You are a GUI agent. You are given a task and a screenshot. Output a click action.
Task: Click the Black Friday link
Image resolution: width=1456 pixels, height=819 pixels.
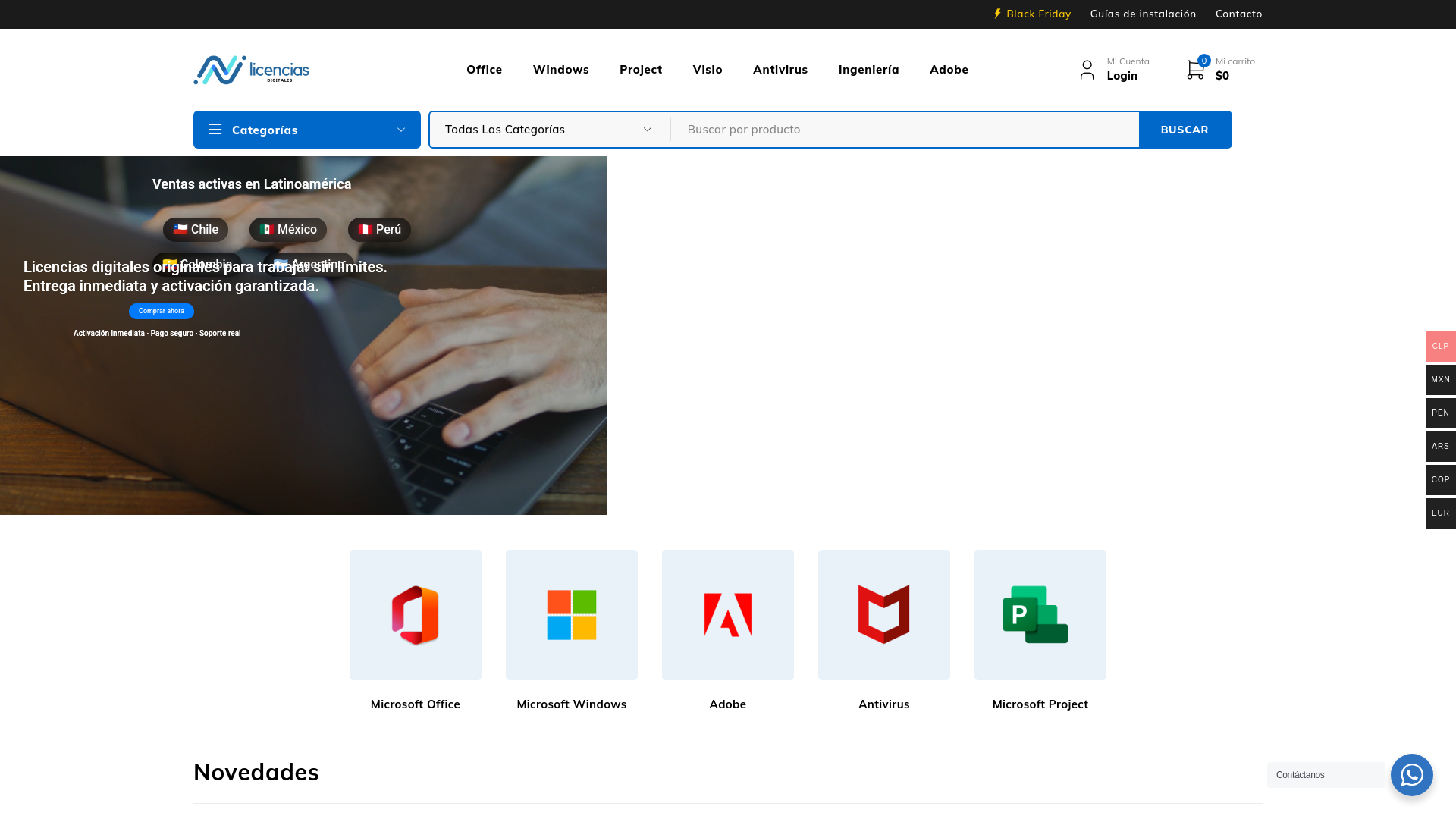click(x=1032, y=14)
